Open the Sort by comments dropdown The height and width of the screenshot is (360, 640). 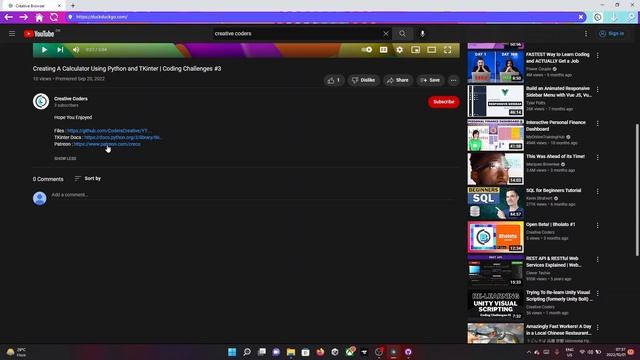tap(88, 178)
